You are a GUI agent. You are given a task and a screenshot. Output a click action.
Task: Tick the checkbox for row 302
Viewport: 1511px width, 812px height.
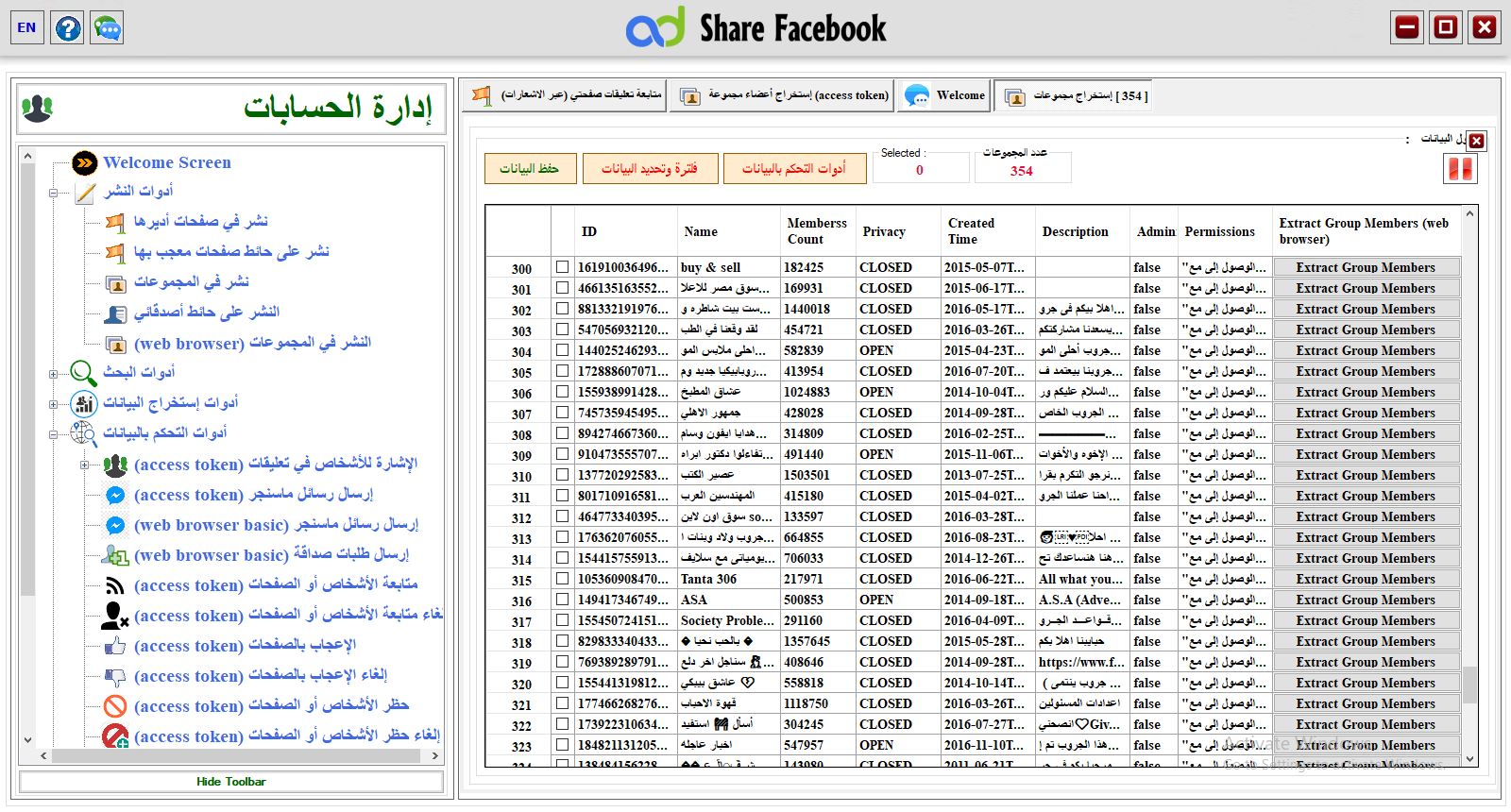point(563,309)
